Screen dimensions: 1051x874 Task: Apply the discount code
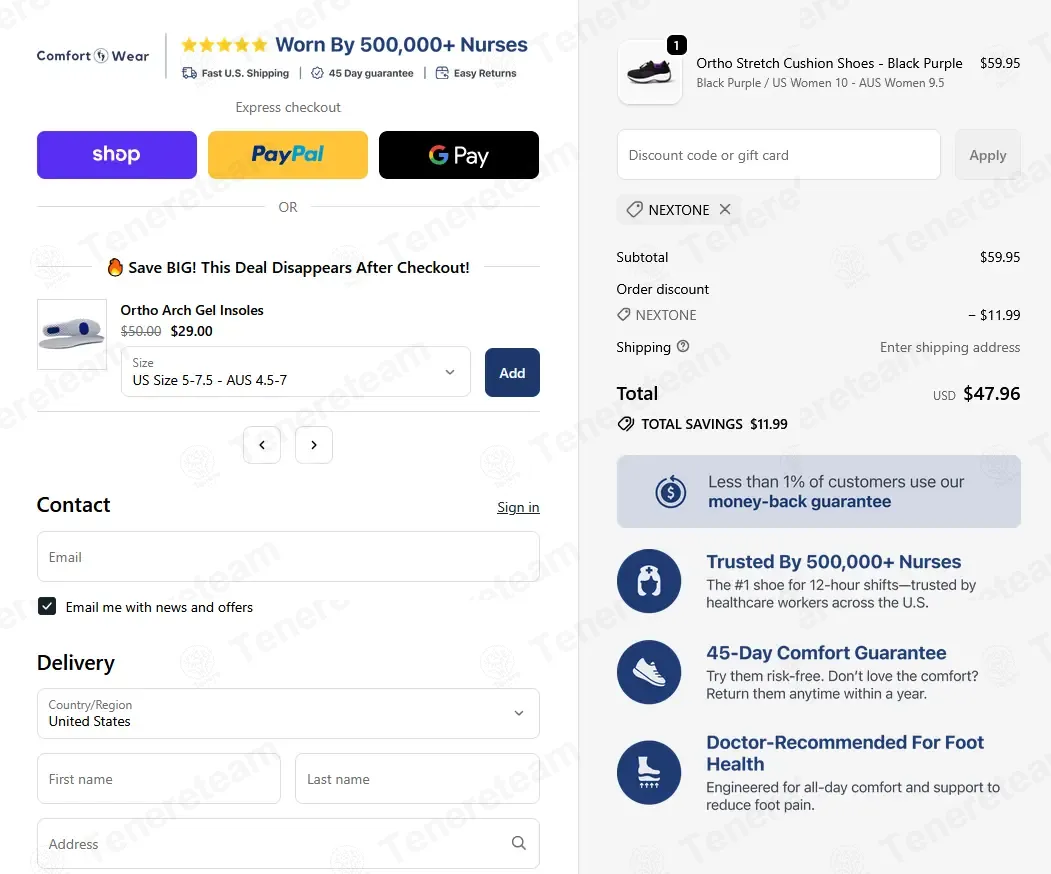click(x=987, y=155)
